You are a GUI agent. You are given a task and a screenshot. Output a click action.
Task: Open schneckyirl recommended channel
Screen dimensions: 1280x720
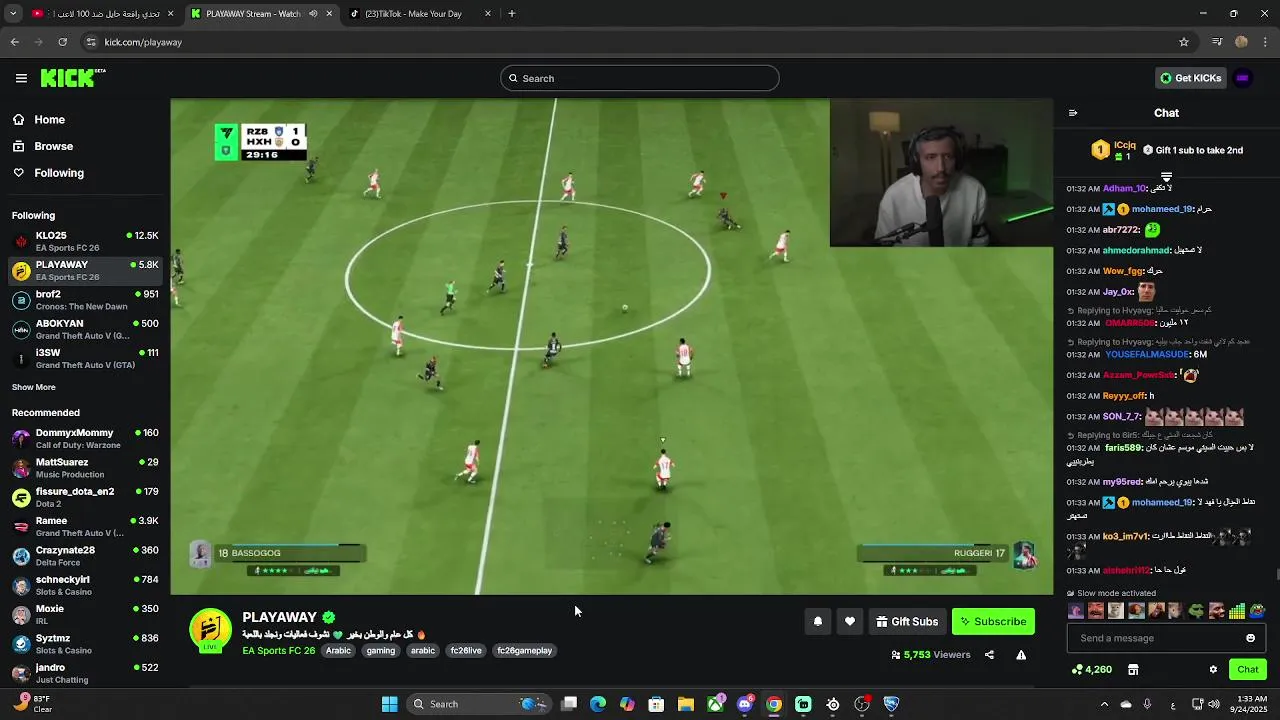[x=85, y=585]
